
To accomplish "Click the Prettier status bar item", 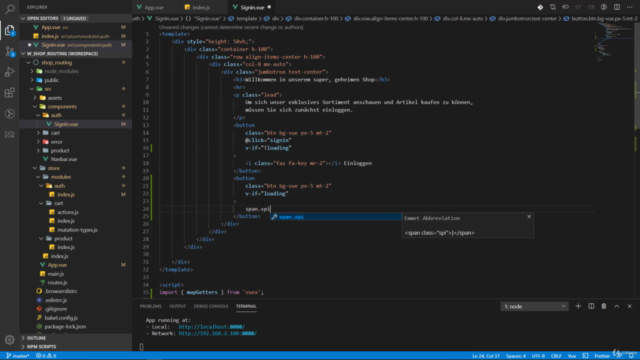I will pyautogui.click(x=602, y=356).
